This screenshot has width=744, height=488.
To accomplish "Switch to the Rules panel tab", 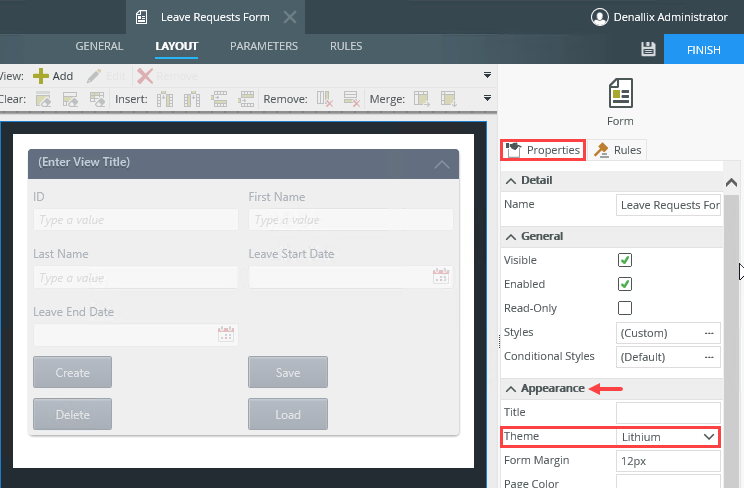I will click(x=617, y=150).
